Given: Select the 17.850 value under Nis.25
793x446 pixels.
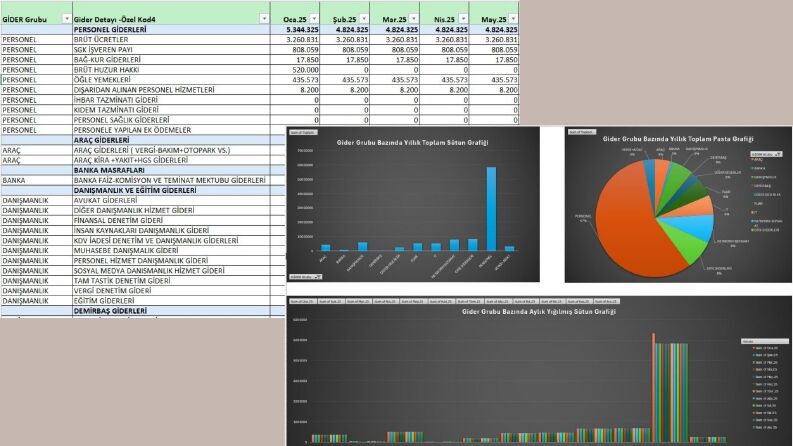Looking at the screenshot, I should 445,60.
